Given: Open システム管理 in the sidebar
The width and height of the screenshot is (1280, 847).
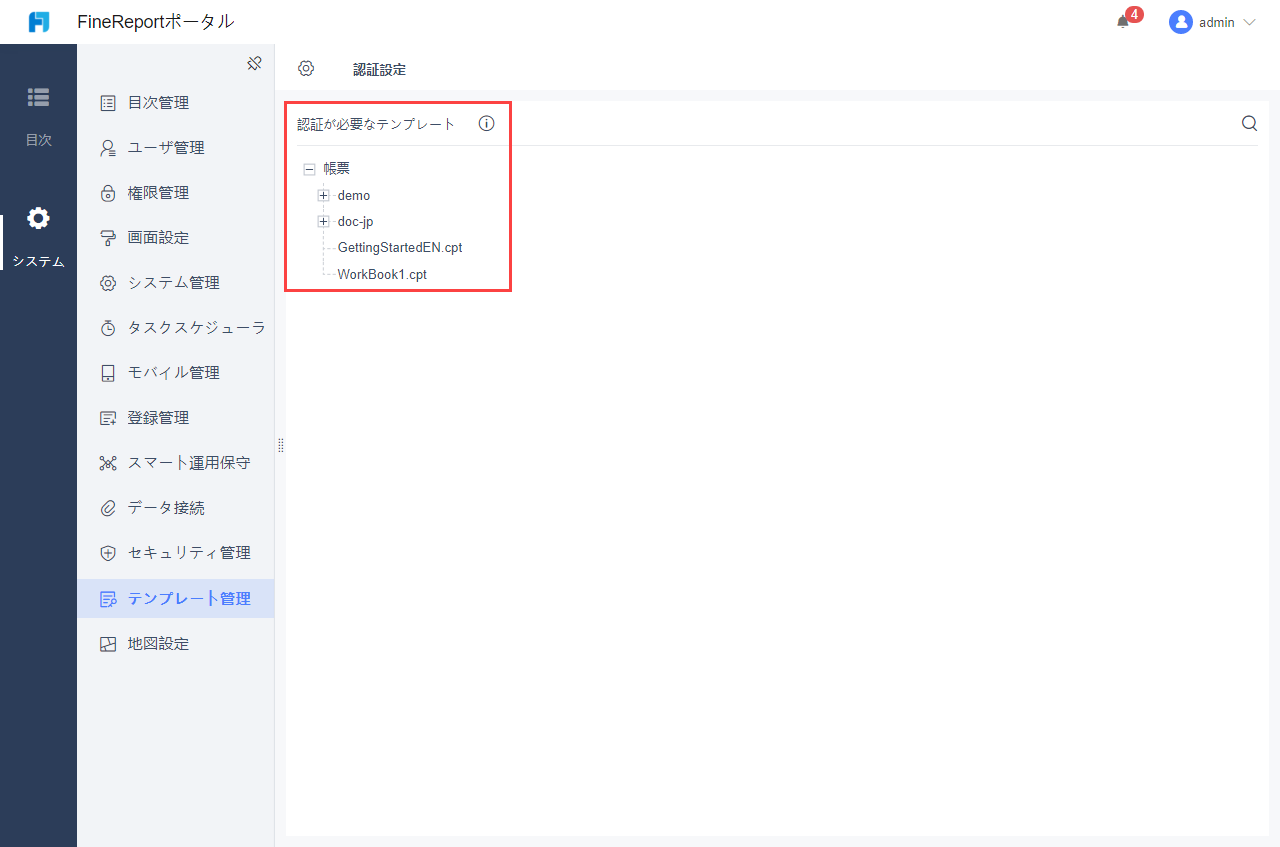Looking at the screenshot, I should 175,283.
